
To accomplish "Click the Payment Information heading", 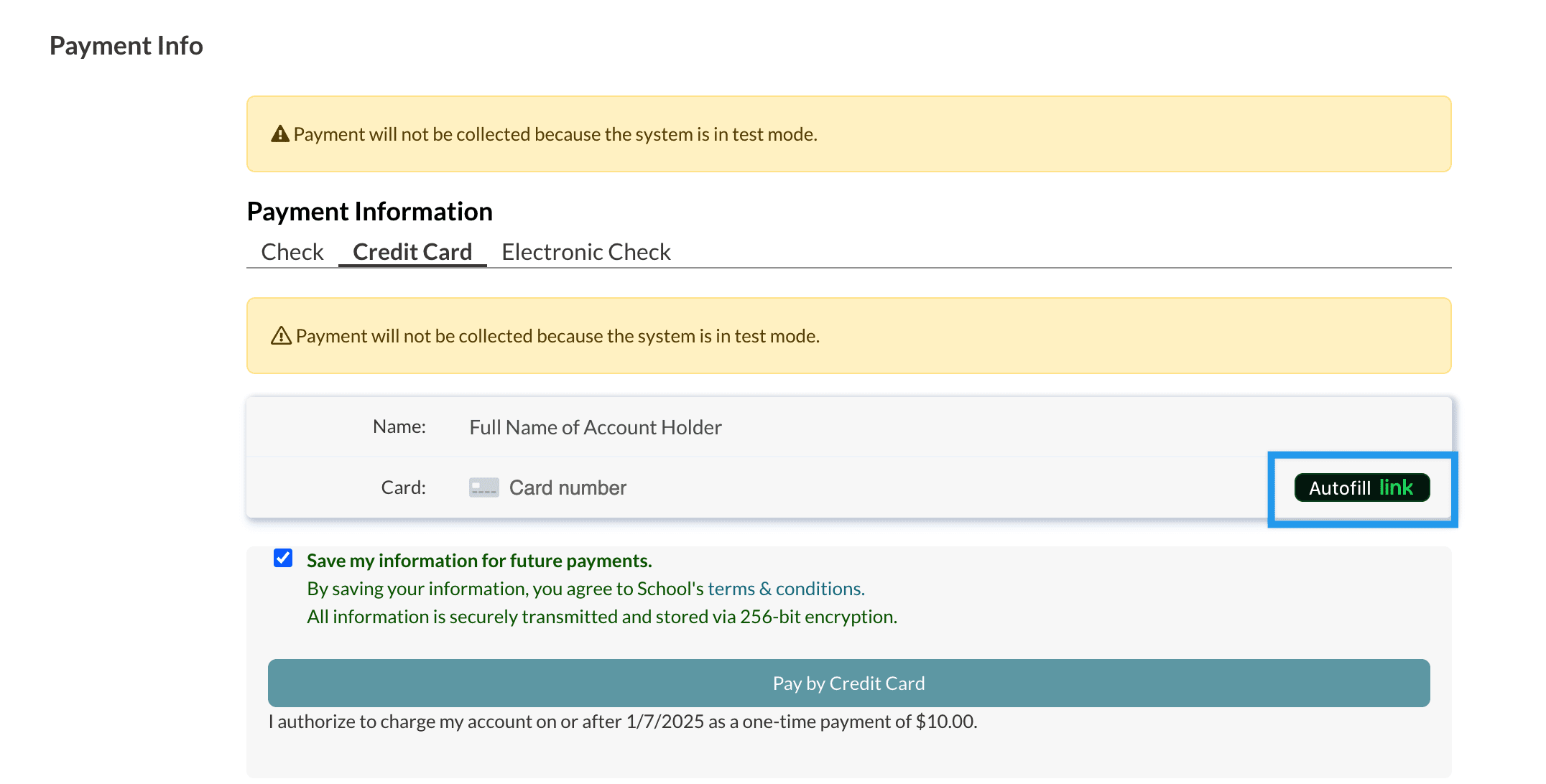I will coord(369,210).
